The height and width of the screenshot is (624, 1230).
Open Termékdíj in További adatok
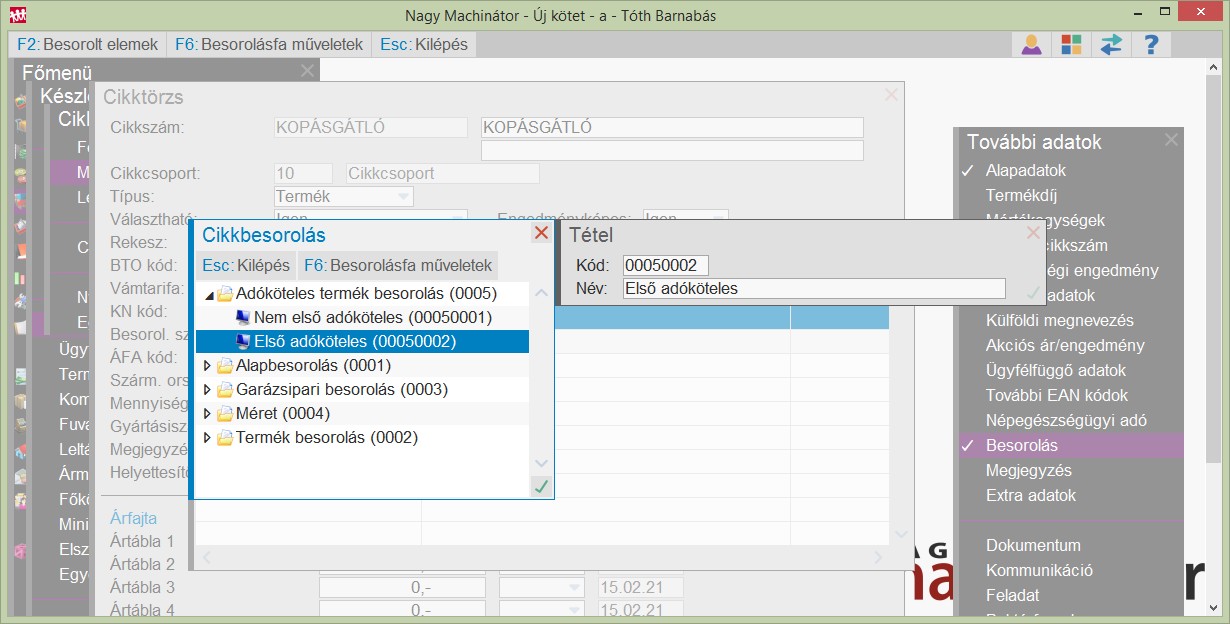(x=1021, y=196)
